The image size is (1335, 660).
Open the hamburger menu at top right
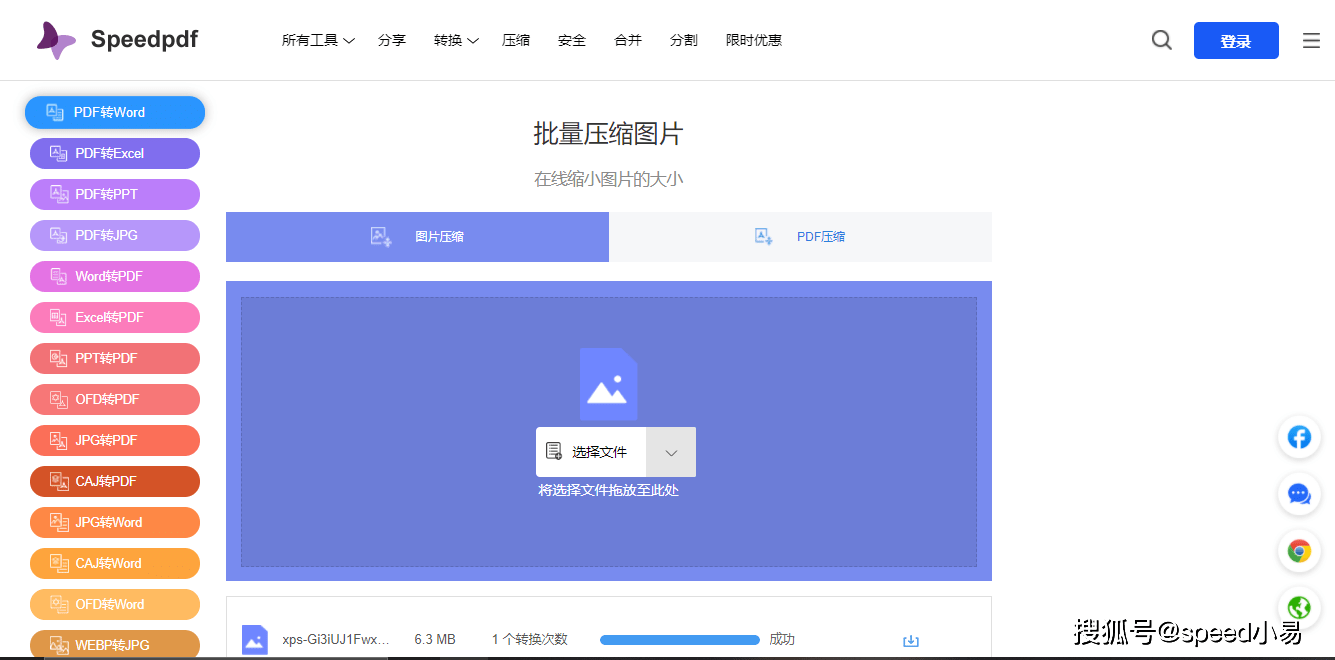click(1311, 40)
